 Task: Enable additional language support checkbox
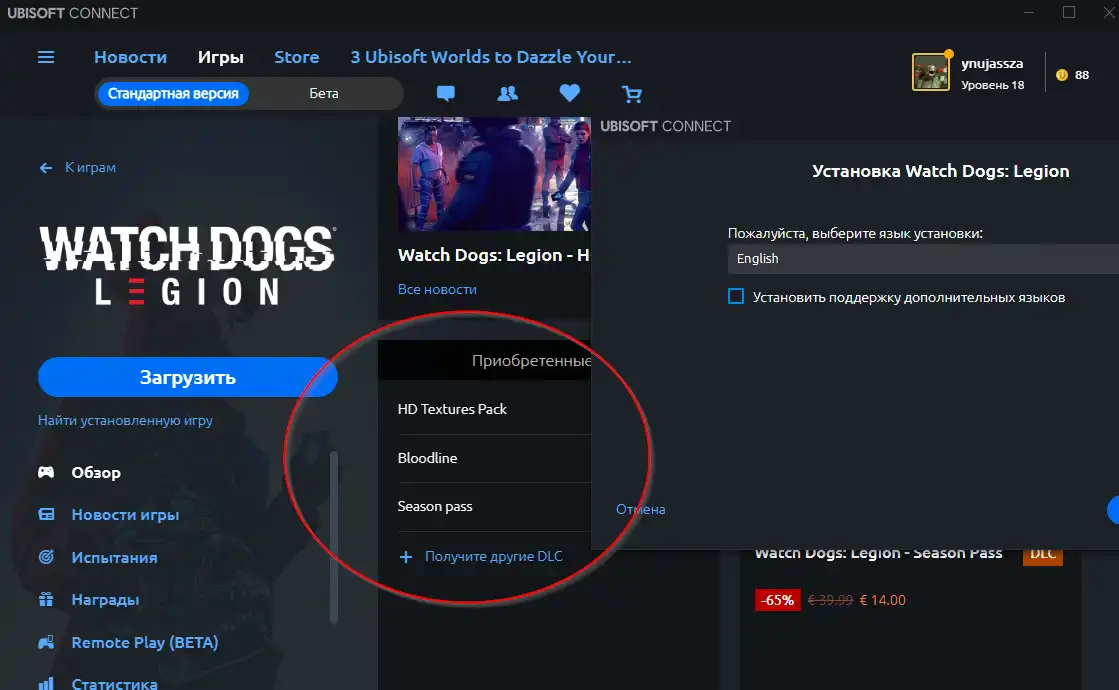click(x=736, y=296)
